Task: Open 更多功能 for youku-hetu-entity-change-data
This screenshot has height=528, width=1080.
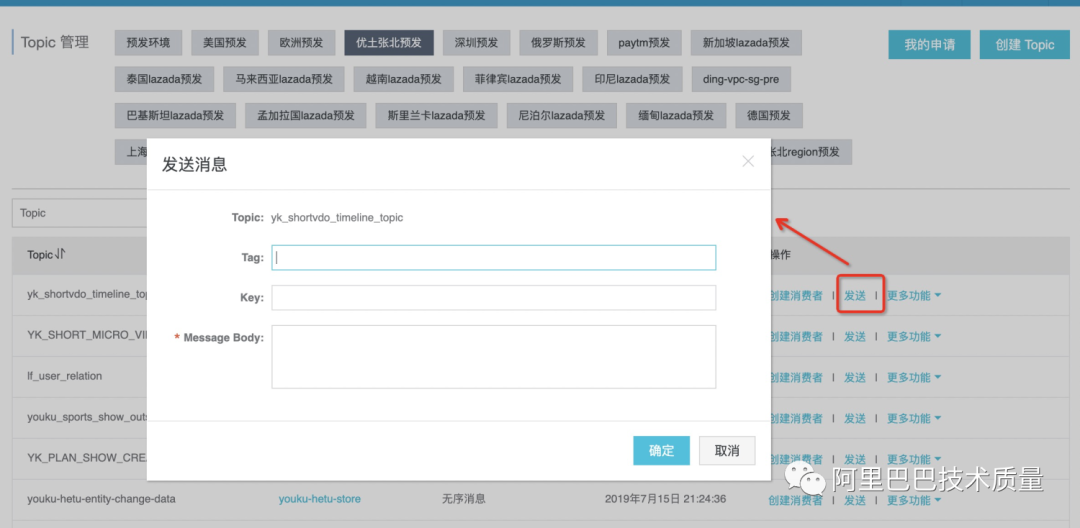Action: [x=913, y=500]
